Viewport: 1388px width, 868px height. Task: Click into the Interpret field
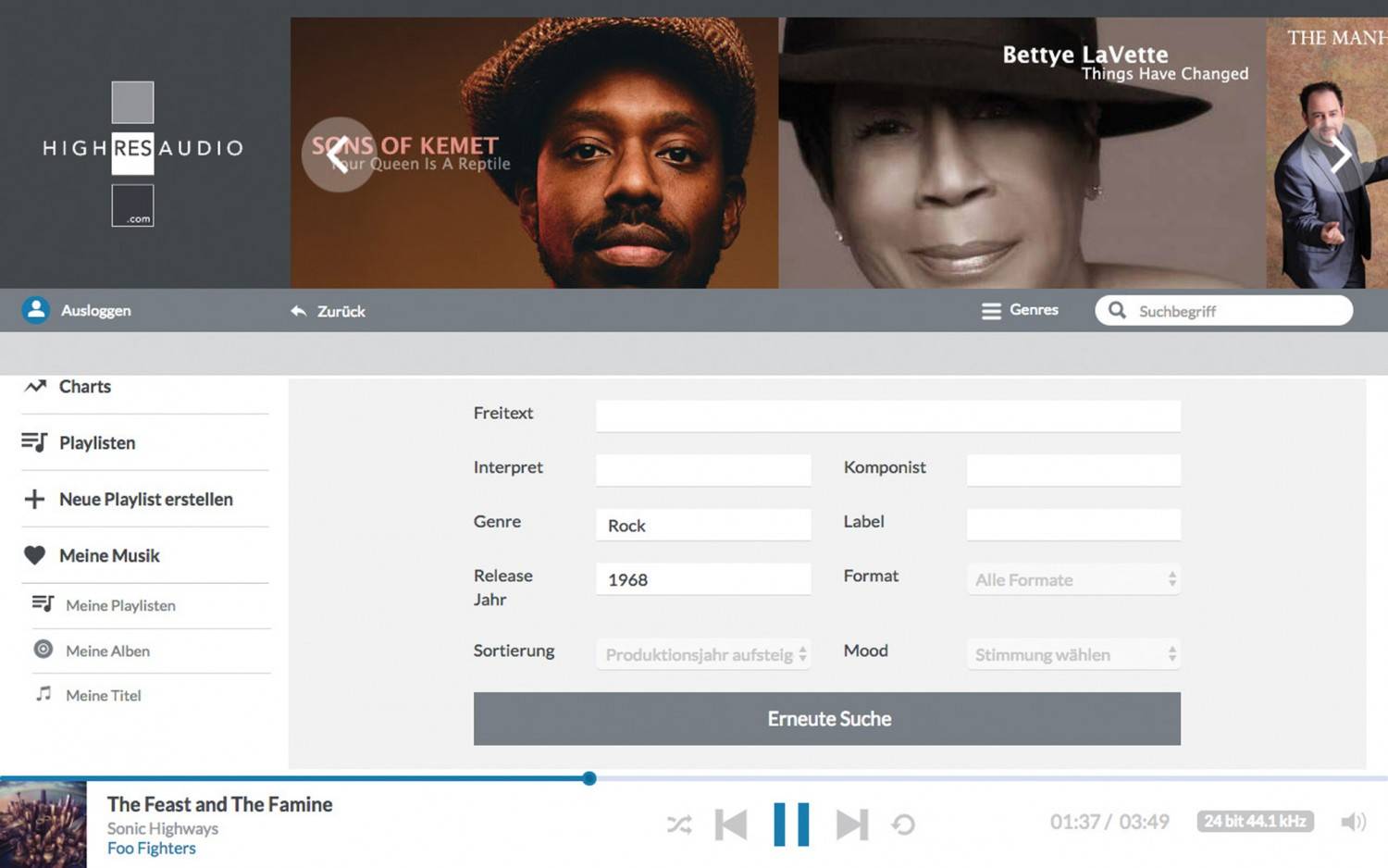coord(703,470)
